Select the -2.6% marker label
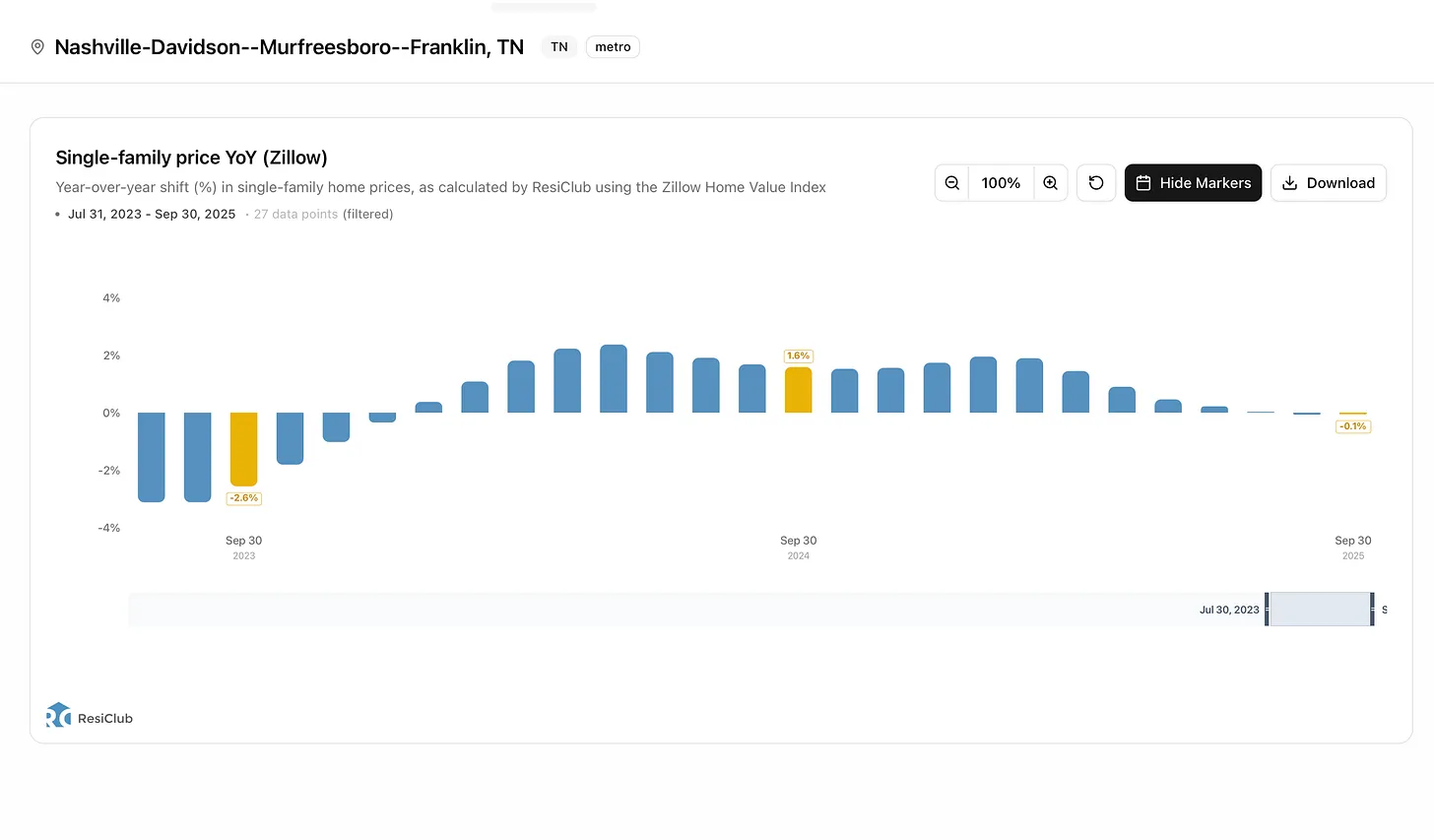 coord(243,497)
